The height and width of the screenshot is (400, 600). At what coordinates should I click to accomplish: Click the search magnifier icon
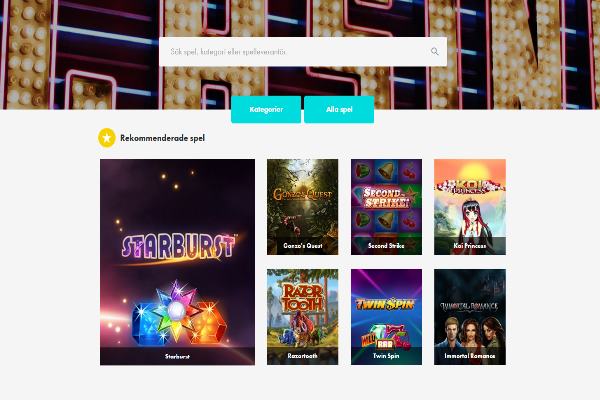(x=434, y=51)
